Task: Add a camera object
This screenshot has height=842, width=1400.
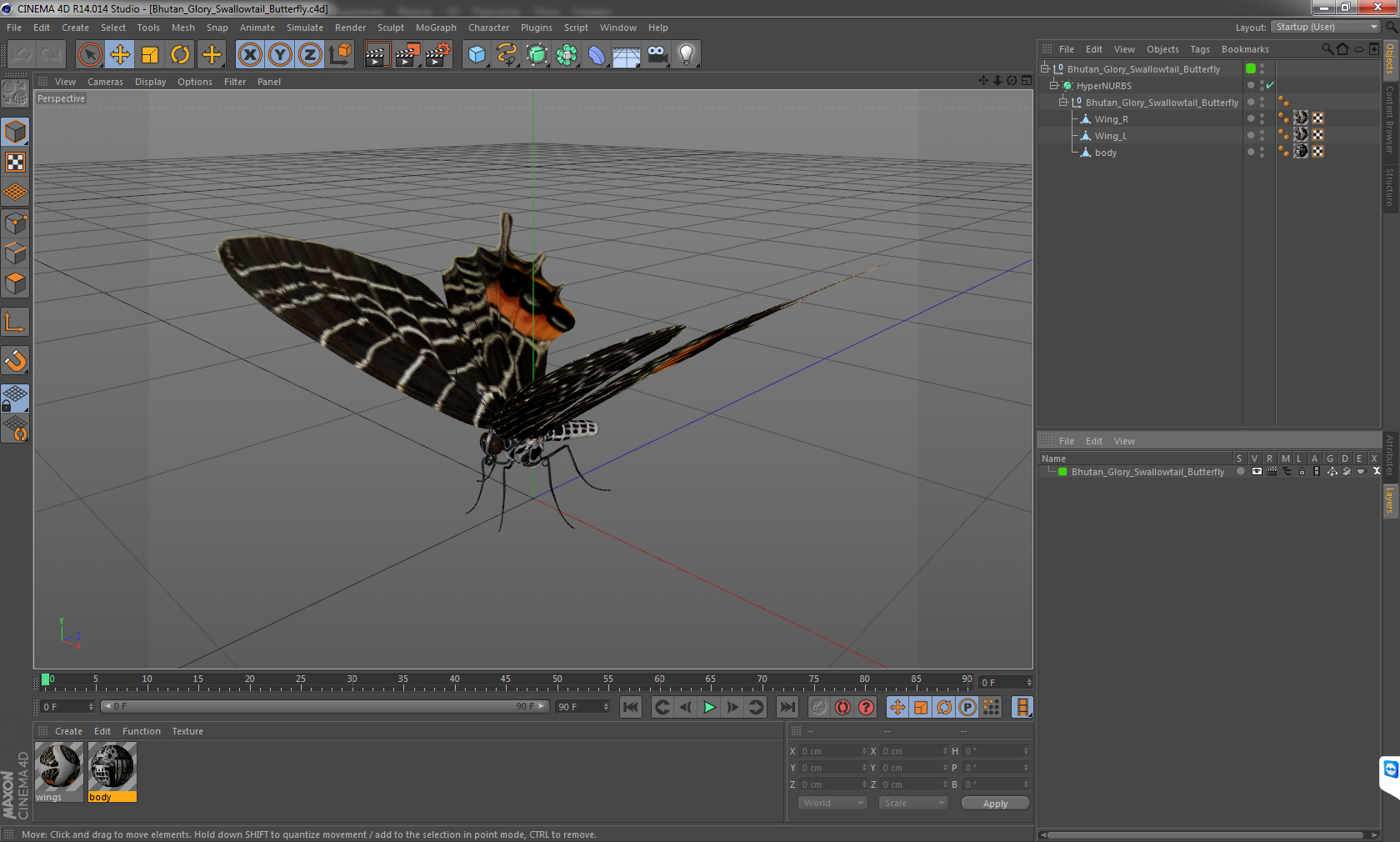Action: pos(657,55)
